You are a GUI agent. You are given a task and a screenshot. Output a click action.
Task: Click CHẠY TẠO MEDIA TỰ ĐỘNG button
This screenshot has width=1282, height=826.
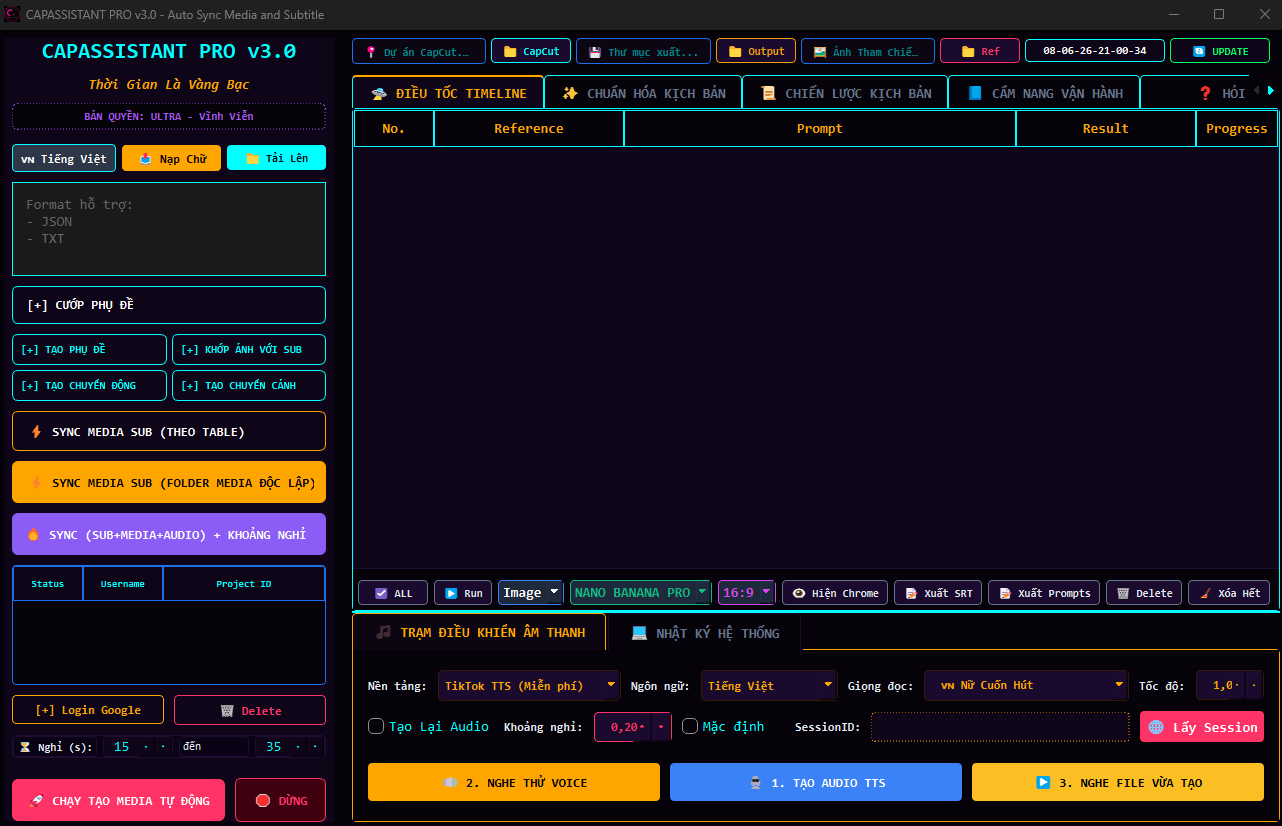coord(119,800)
